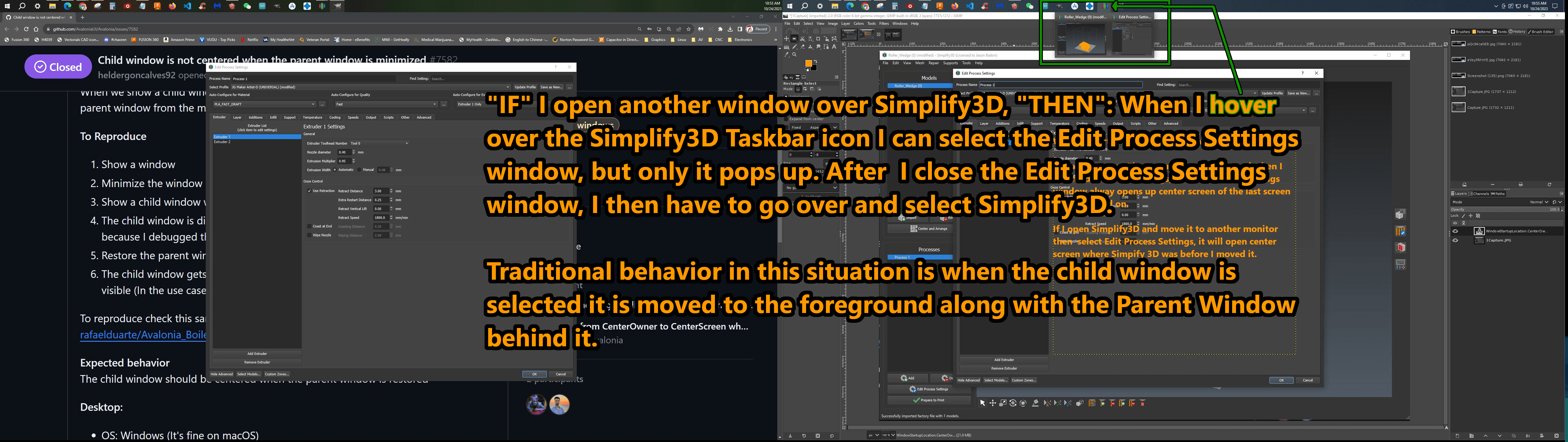Open the Layers dock configuration menu
The height and width of the screenshot is (442, 1568).
click(x=1561, y=194)
